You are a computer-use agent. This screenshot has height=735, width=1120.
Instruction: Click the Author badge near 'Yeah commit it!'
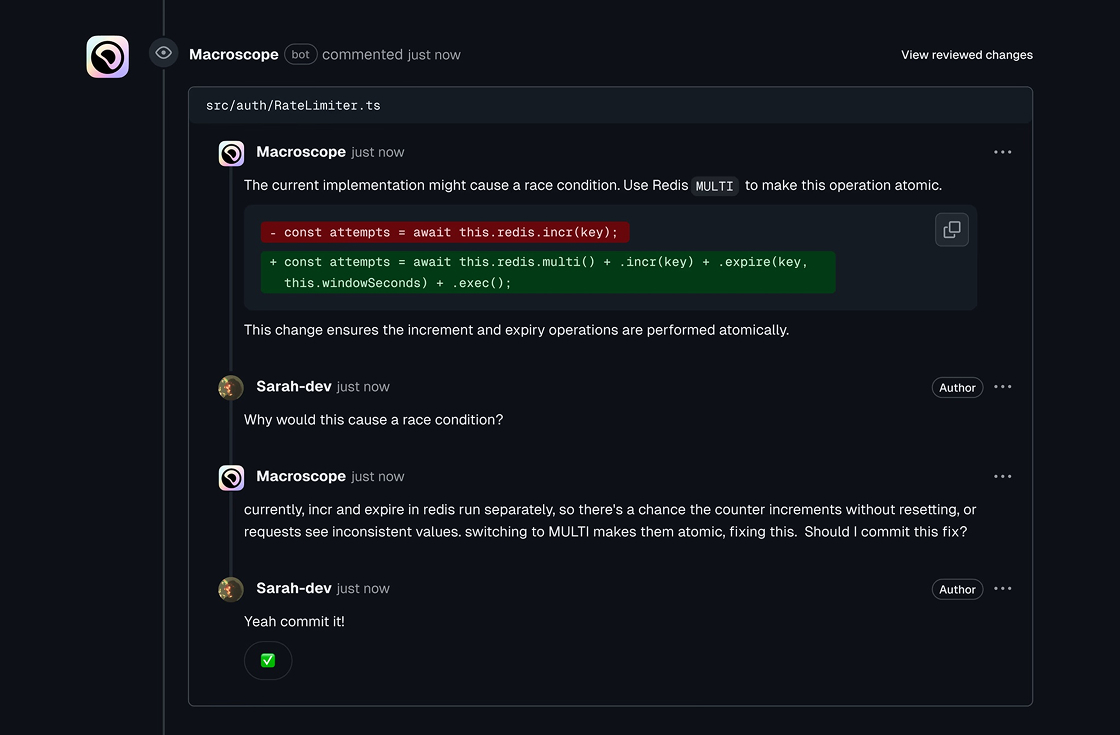click(x=957, y=589)
